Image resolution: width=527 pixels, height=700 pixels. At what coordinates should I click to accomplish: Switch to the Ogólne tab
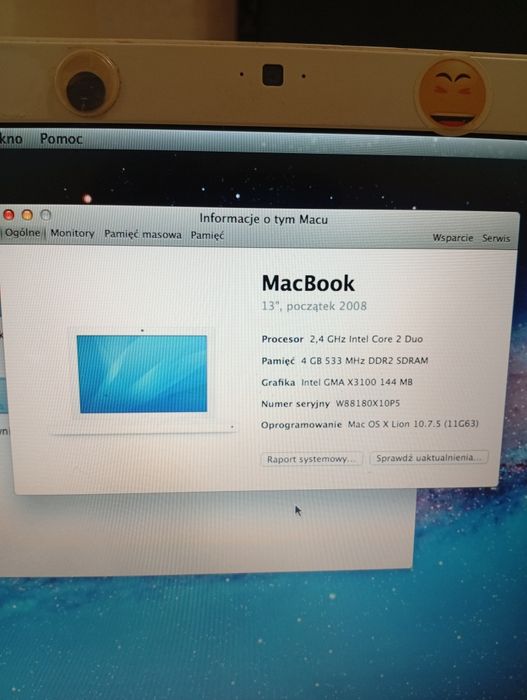22,233
